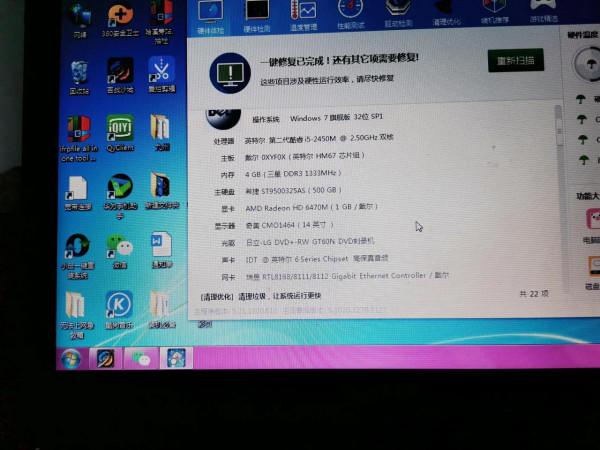Go to the 性能测试 gauge tab

pyautogui.click(x=351, y=15)
